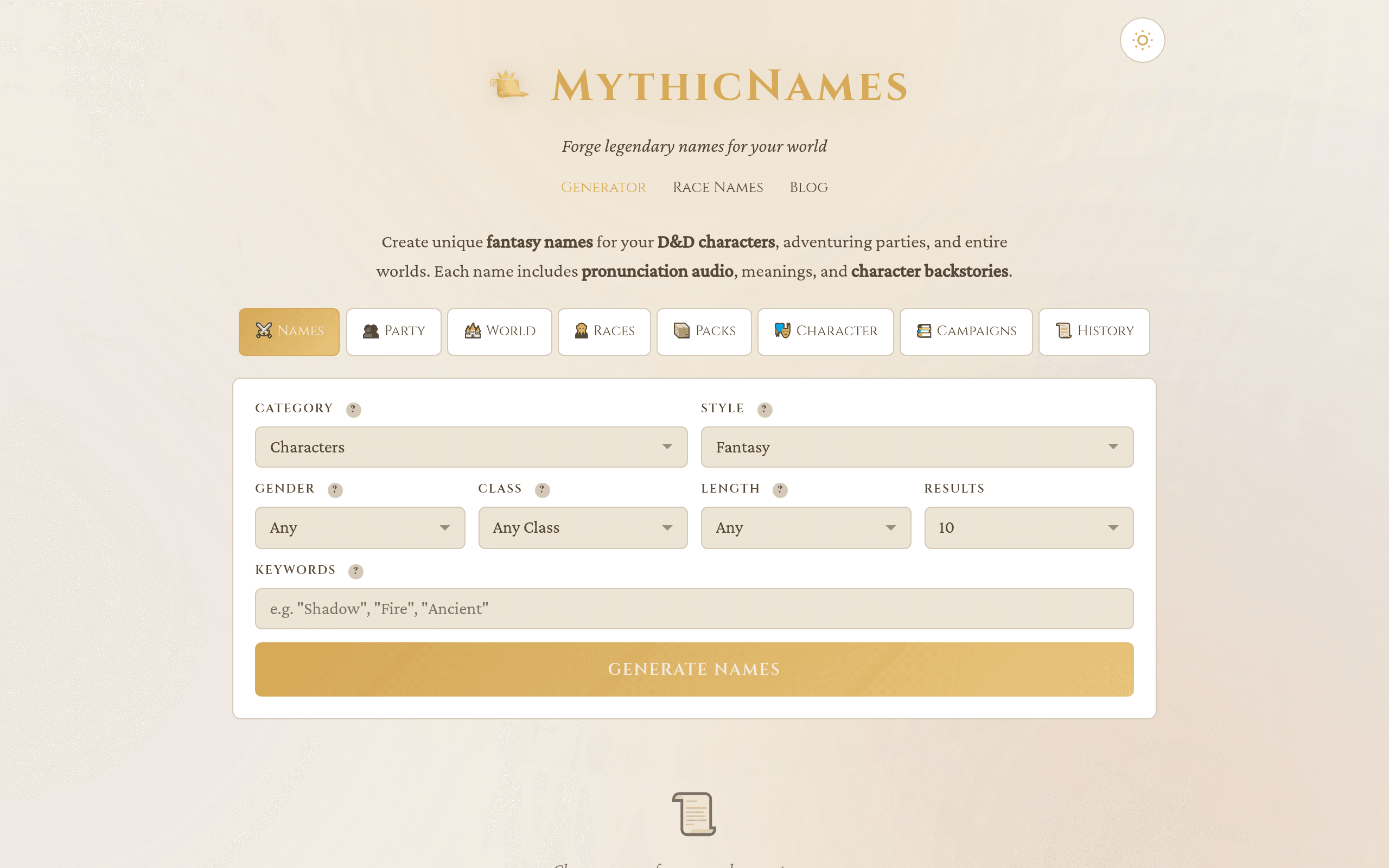Screen dimensions: 1389x868
Task: Click the castle World icon
Action: coord(472,331)
